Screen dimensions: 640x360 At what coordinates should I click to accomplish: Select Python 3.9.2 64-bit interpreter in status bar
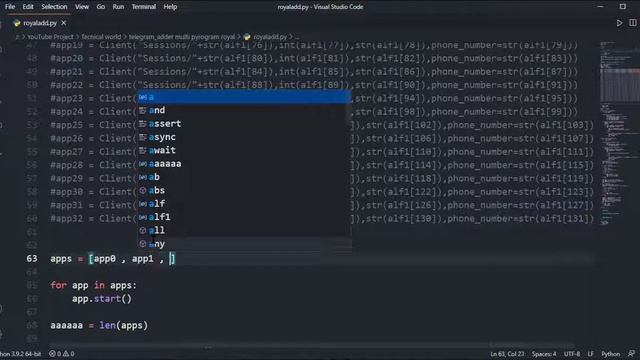tap(20, 354)
